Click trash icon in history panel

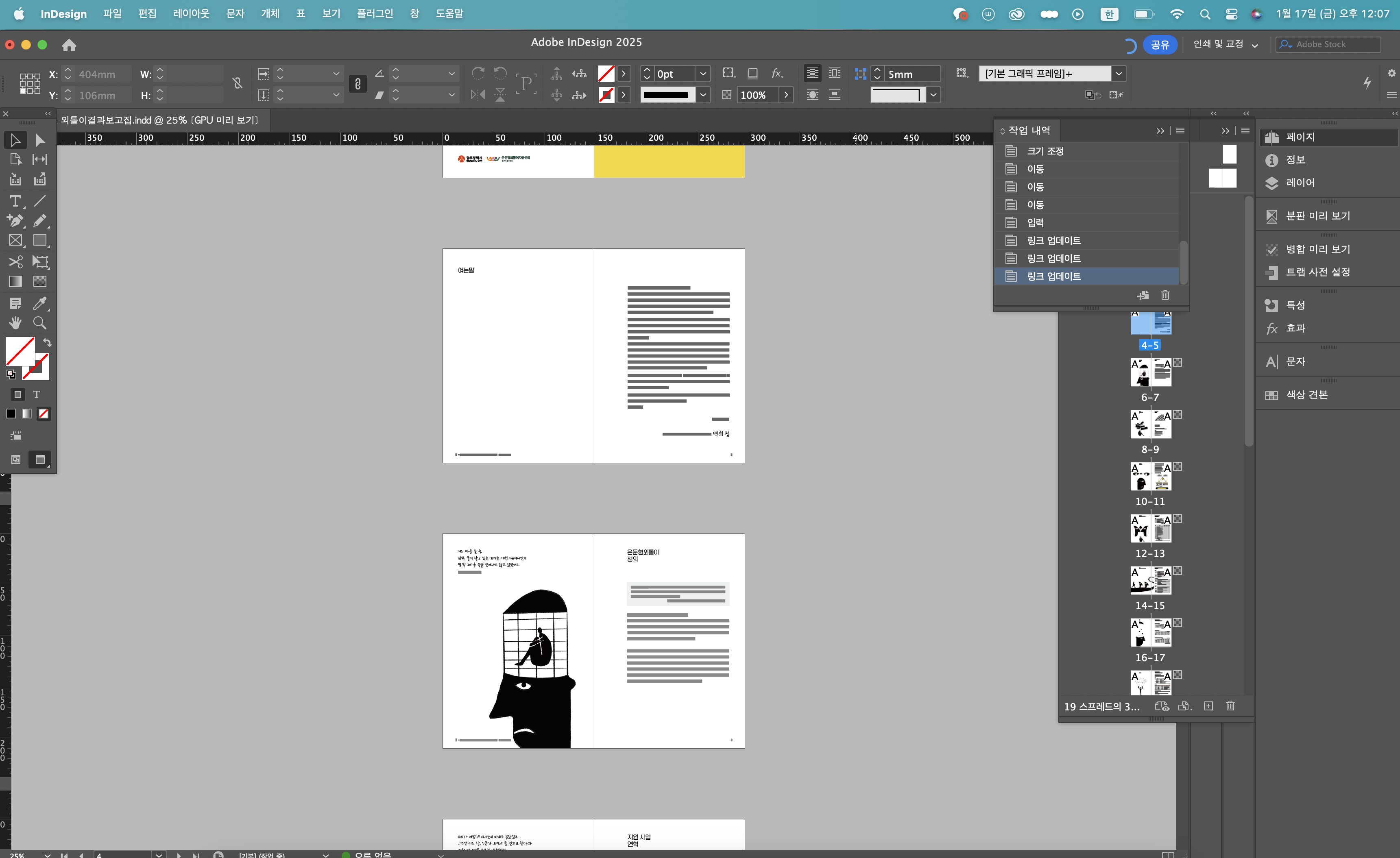[1165, 295]
